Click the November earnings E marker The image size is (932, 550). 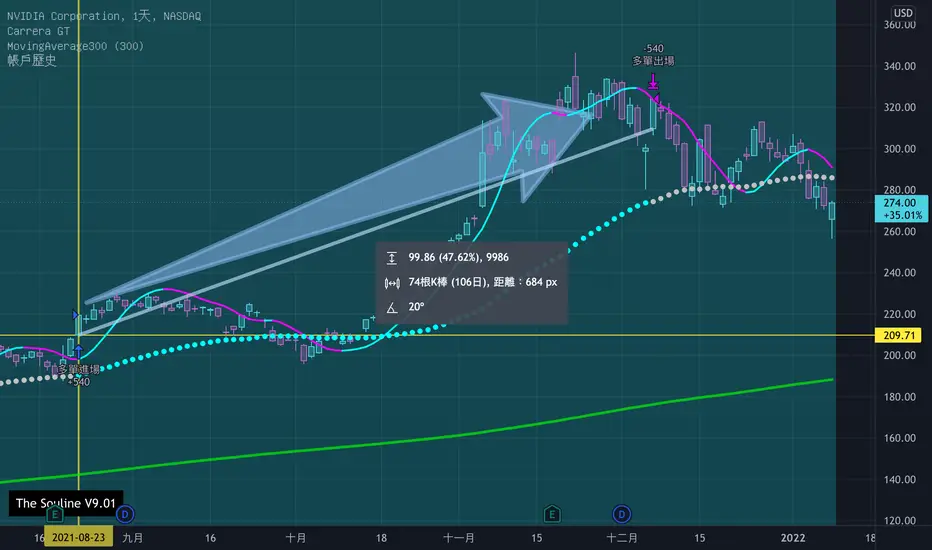pos(552,514)
